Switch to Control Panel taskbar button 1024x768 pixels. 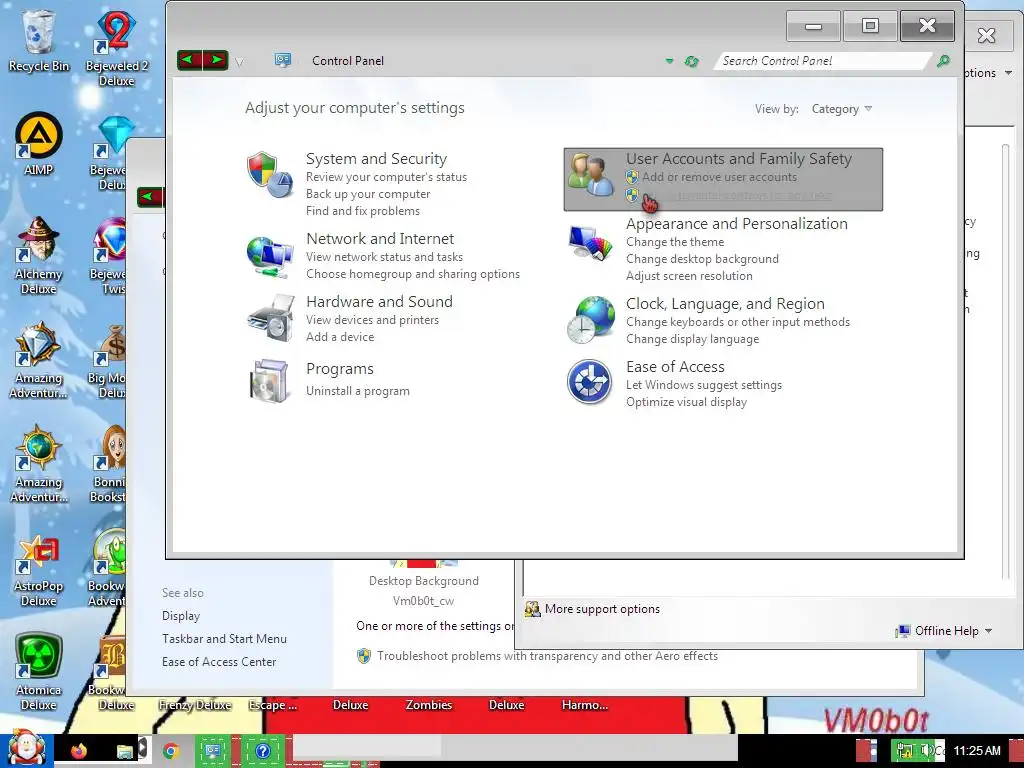213,751
